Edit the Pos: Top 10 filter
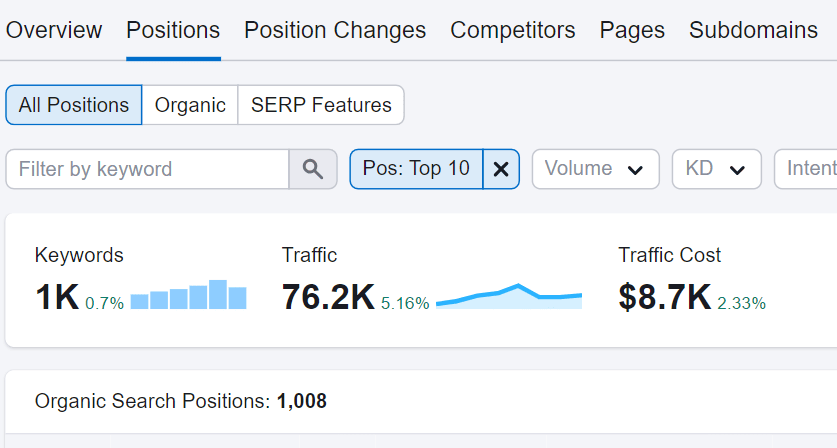The height and width of the screenshot is (448, 837). tap(416, 169)
